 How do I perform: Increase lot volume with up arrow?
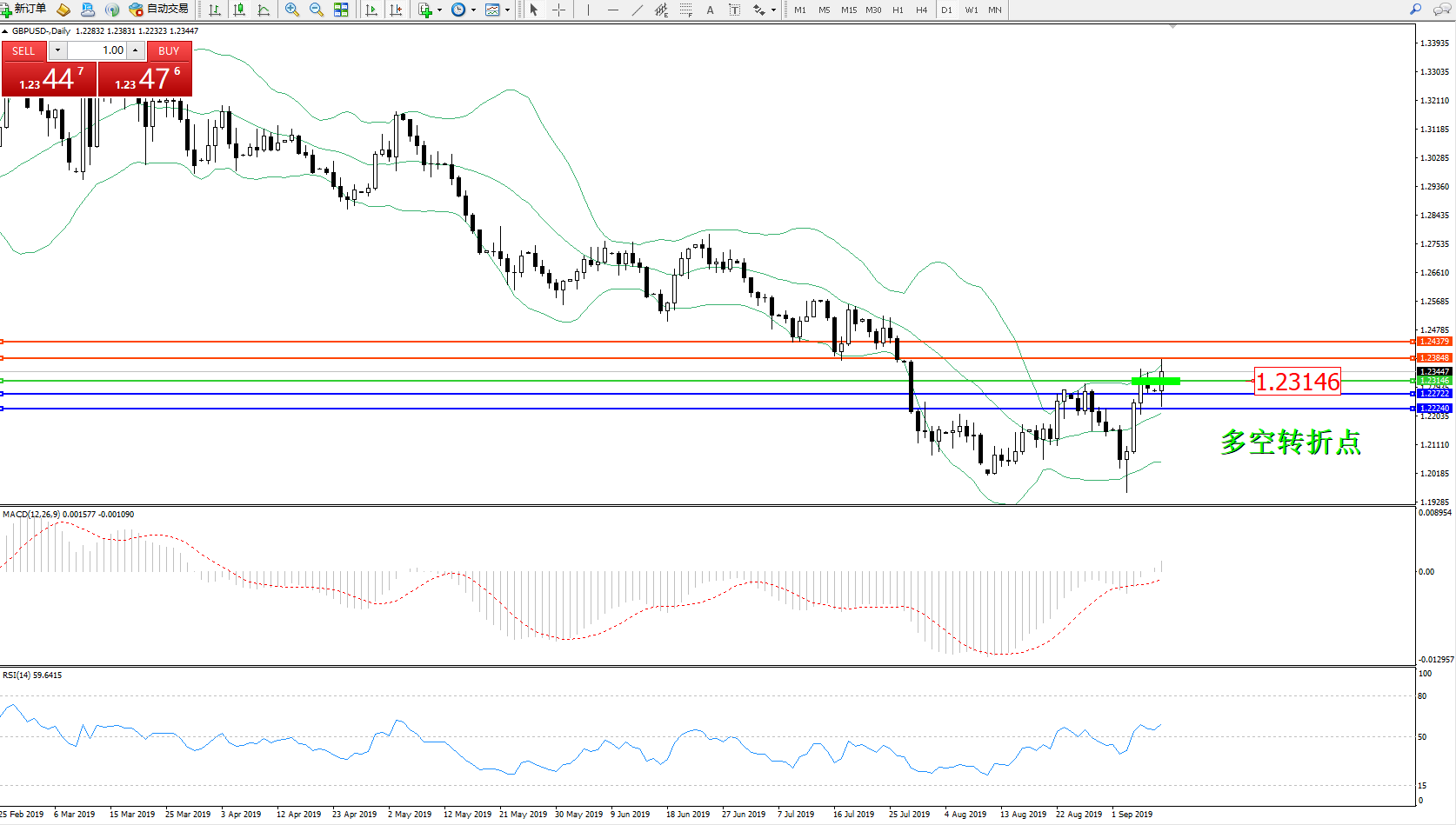coord(136,50)
